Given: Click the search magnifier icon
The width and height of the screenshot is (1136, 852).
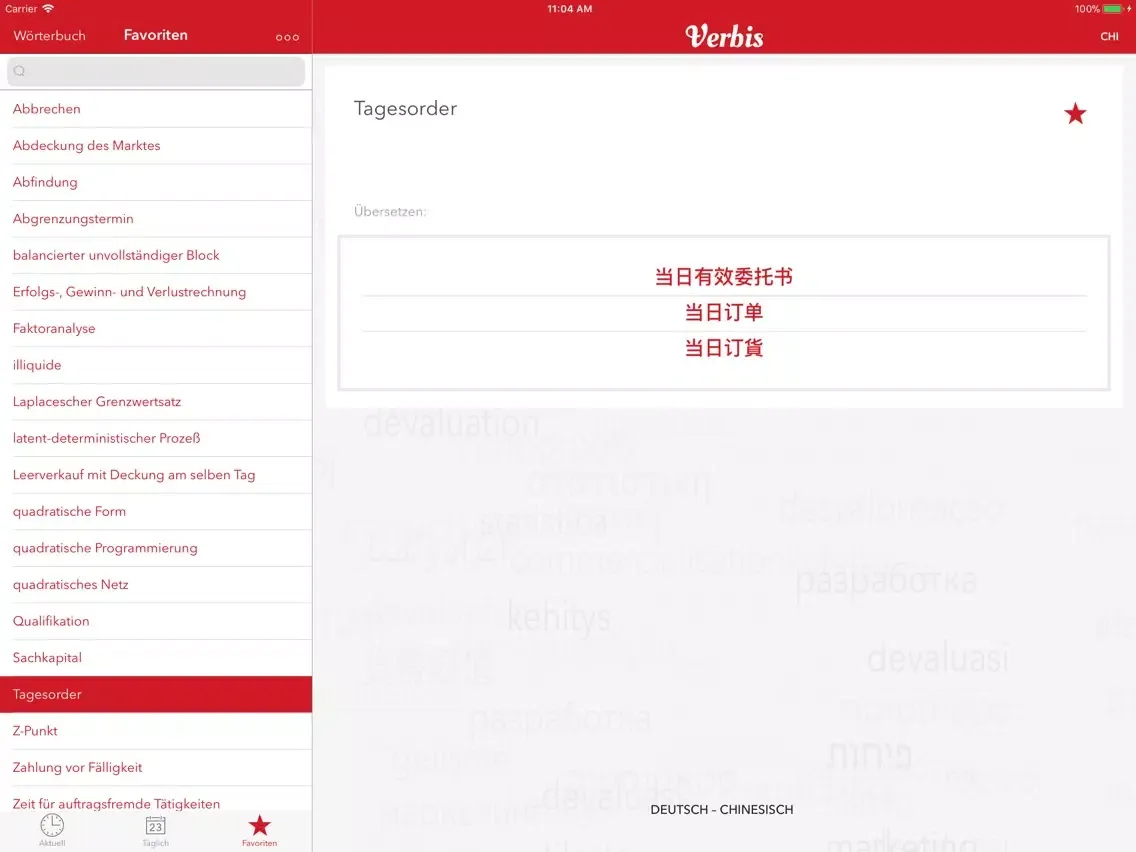Looking at the screenshot, I should click(20, 71).
